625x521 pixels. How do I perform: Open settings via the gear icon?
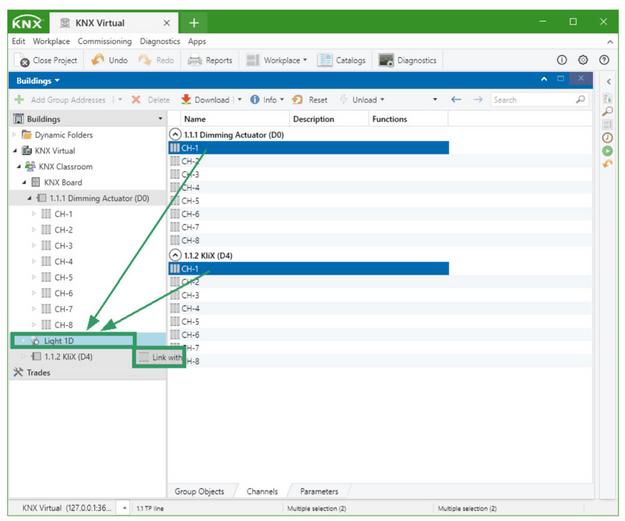click(x=583, y=60)
